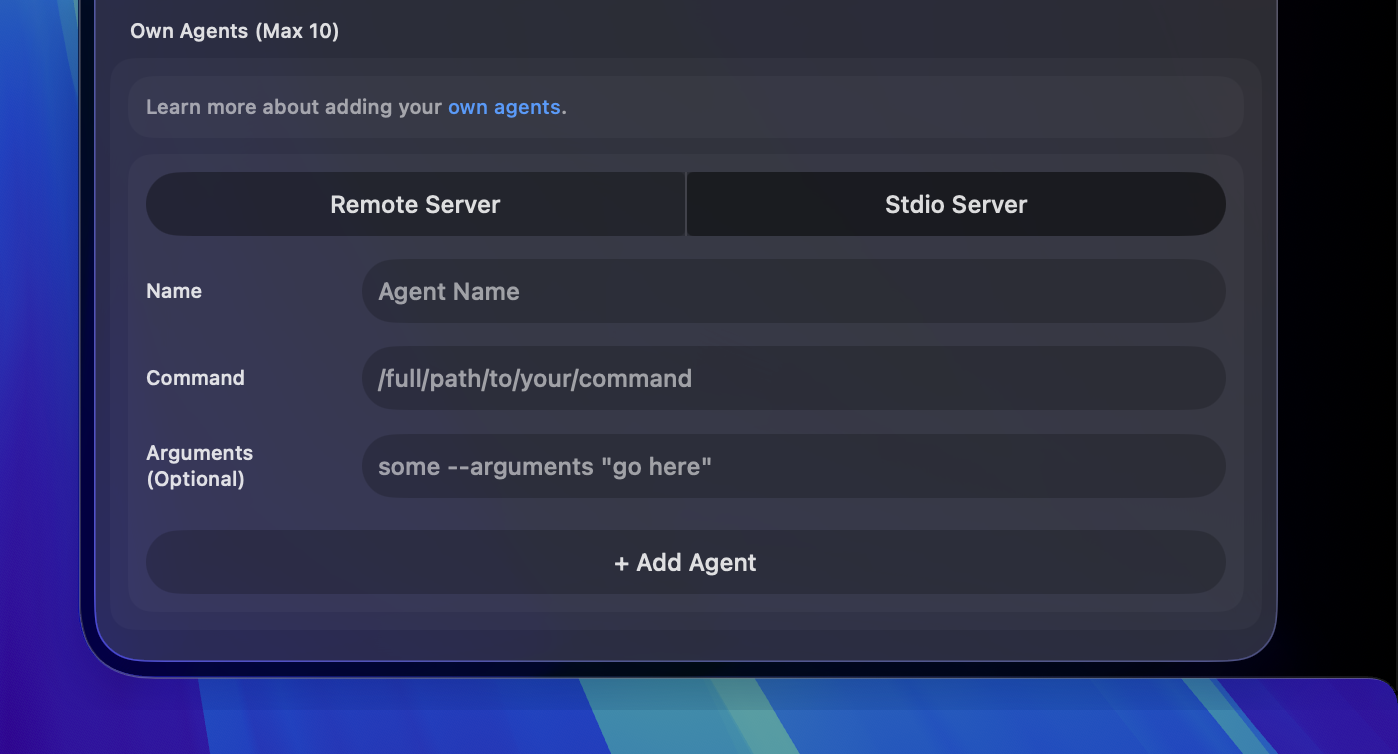Screen dimensions: 1398x754
Task: Select the Stdio Server tab
Action: point(954,204)
